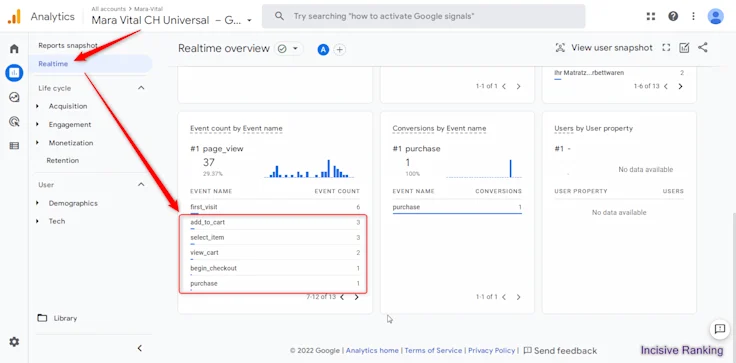Click Users by User property title
736x363 pixels.
pos(593,129)
